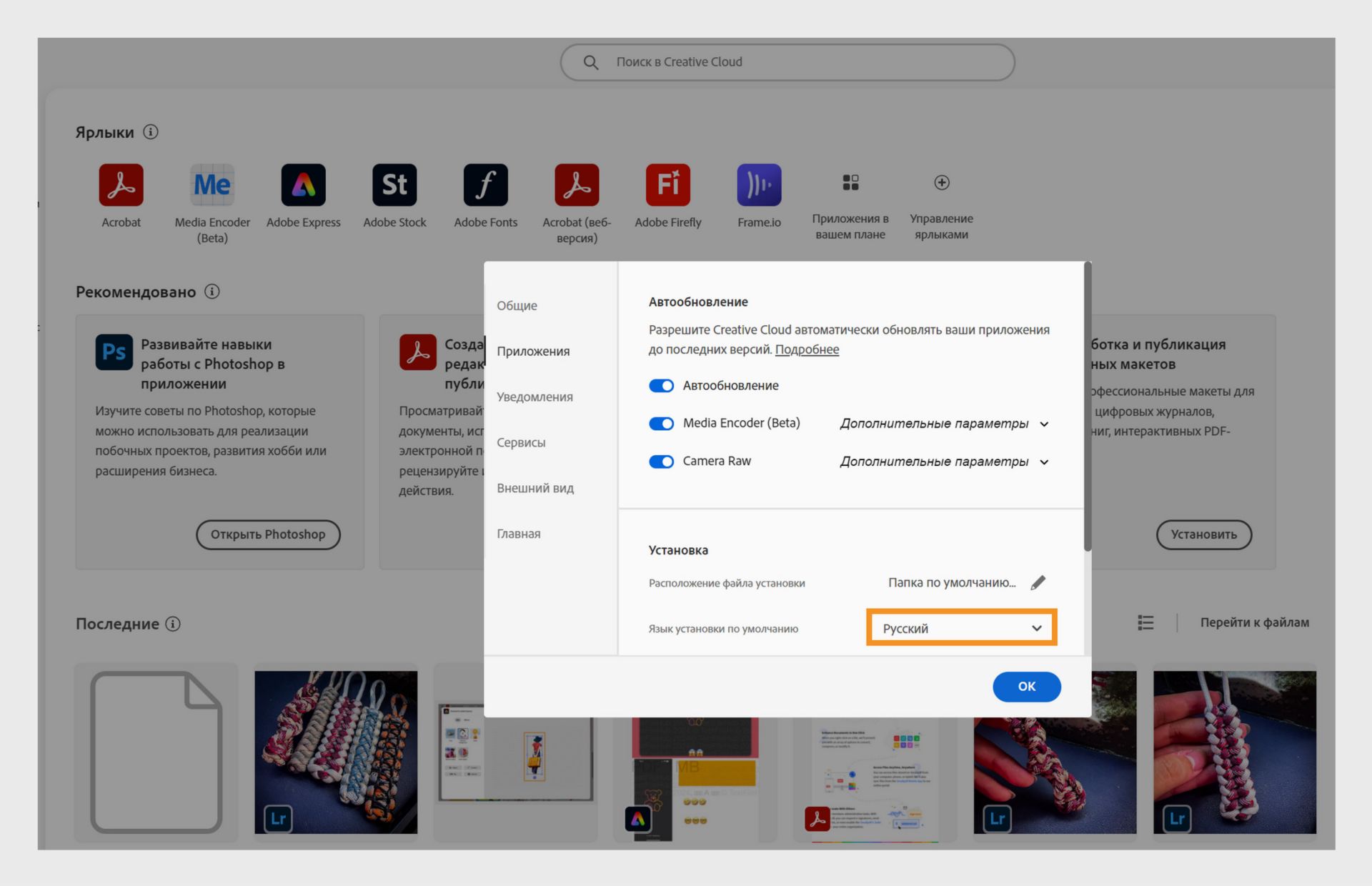Image resolution: width=1372 pixels, height=886 pixels.
Task: Open the Acrobat shortcut icon
Action: click(121, 184)
